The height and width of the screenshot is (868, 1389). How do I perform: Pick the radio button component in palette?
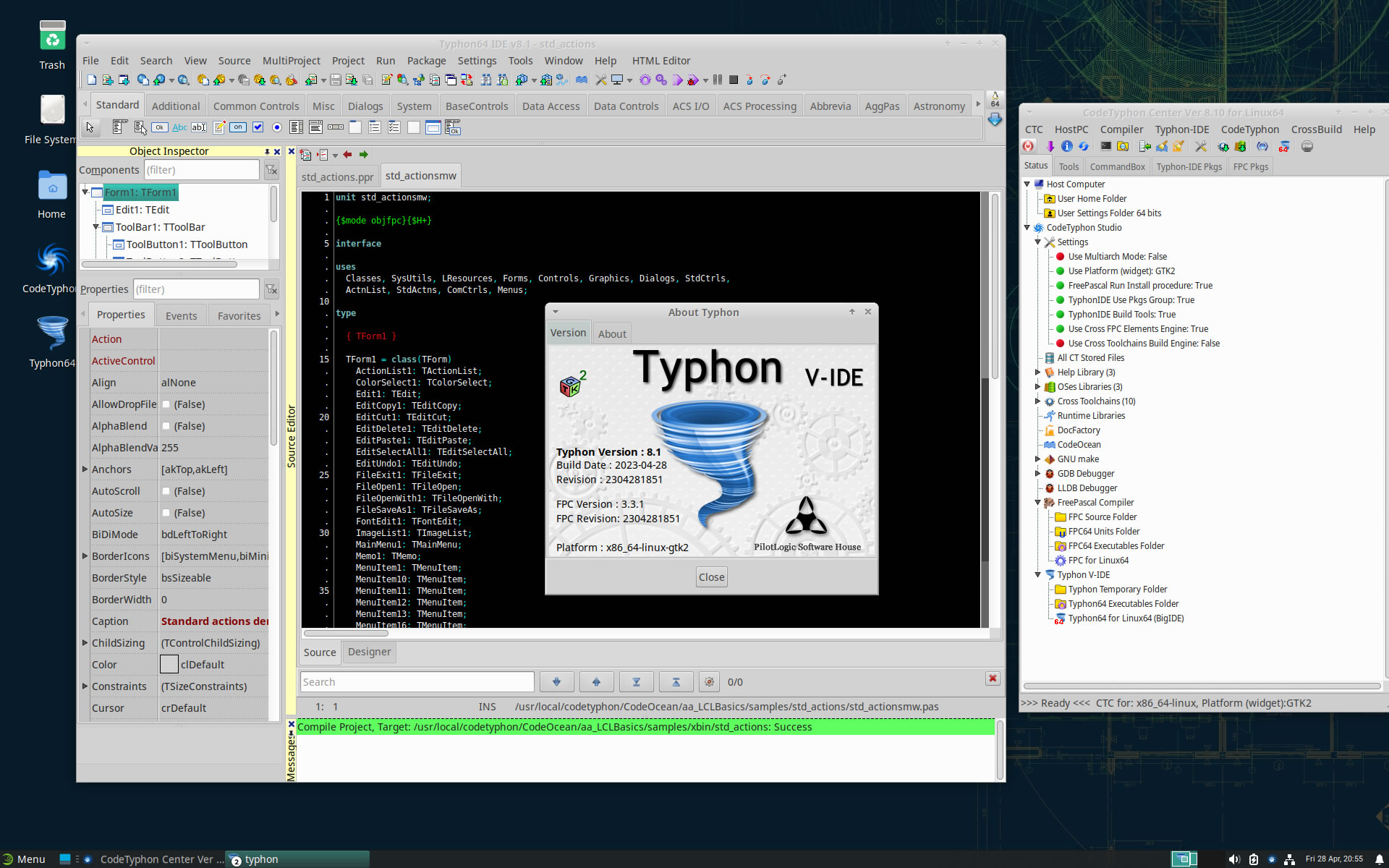coord(277,127)
